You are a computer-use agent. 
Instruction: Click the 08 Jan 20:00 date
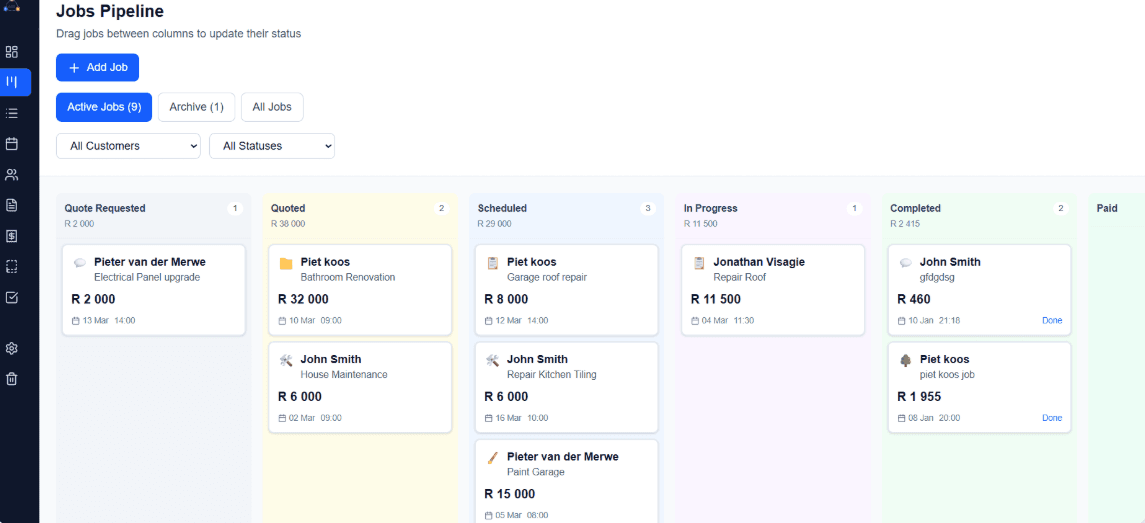click(x=934, y=418)
